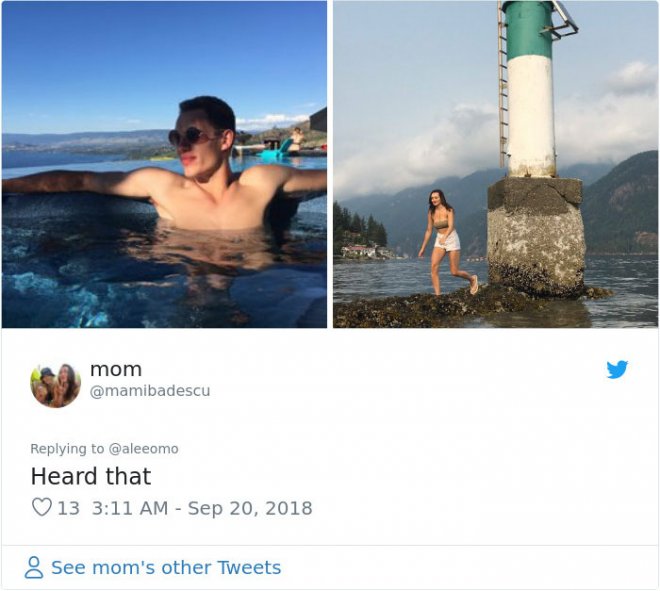
Task: Click the like count 13
Action: click(x=68, y=508)
